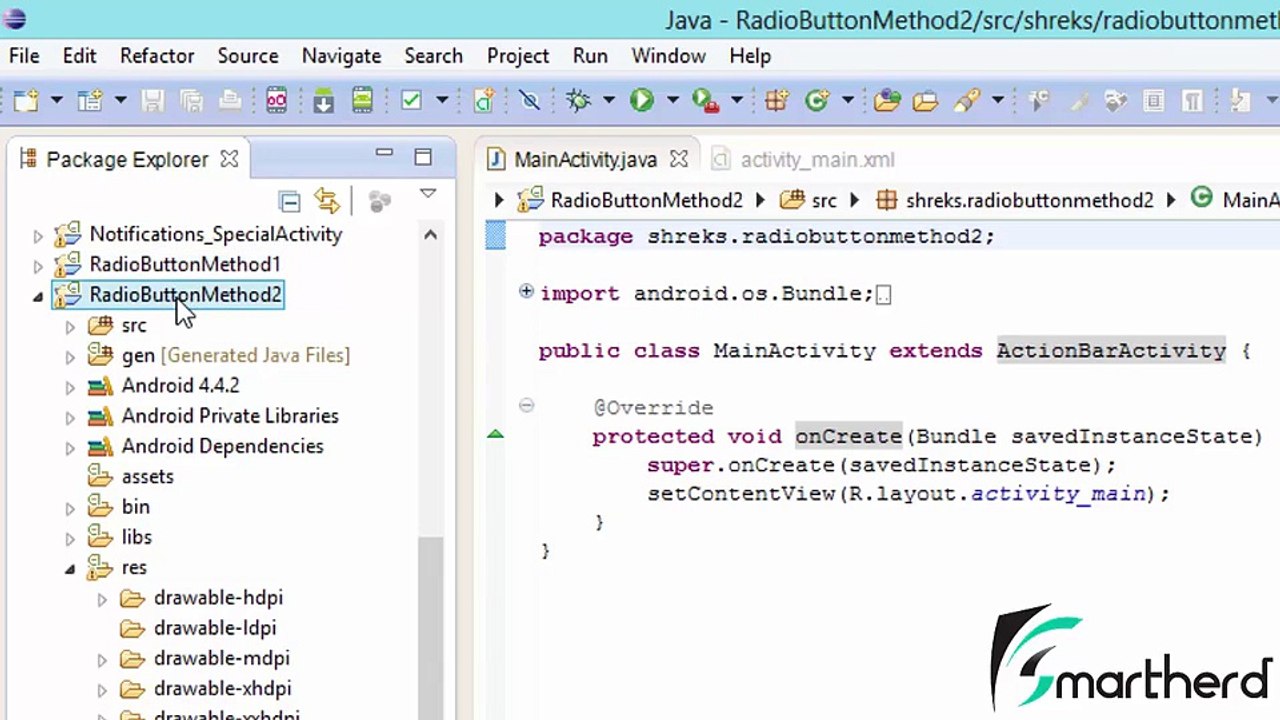The width and height of the screenshot is (1280, 720).
Task: Open the Navigate menu
Action: 341,56
